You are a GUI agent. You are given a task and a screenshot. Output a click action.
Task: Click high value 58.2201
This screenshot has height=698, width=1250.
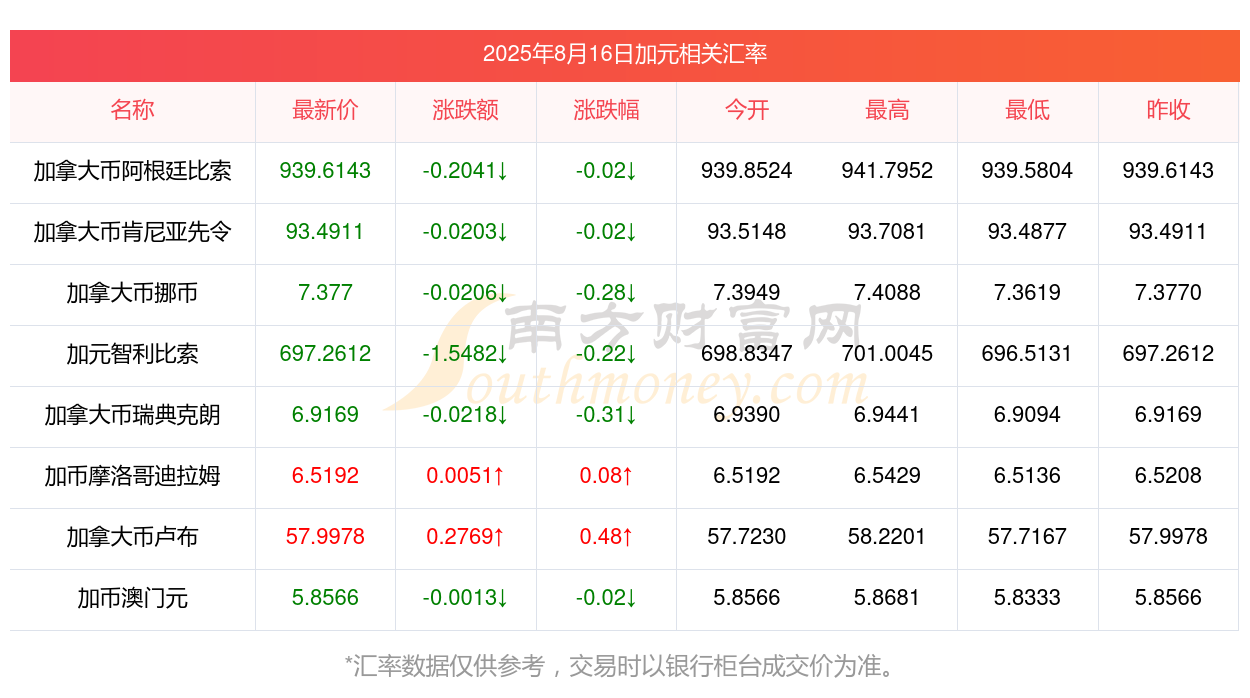coord(887,537)
